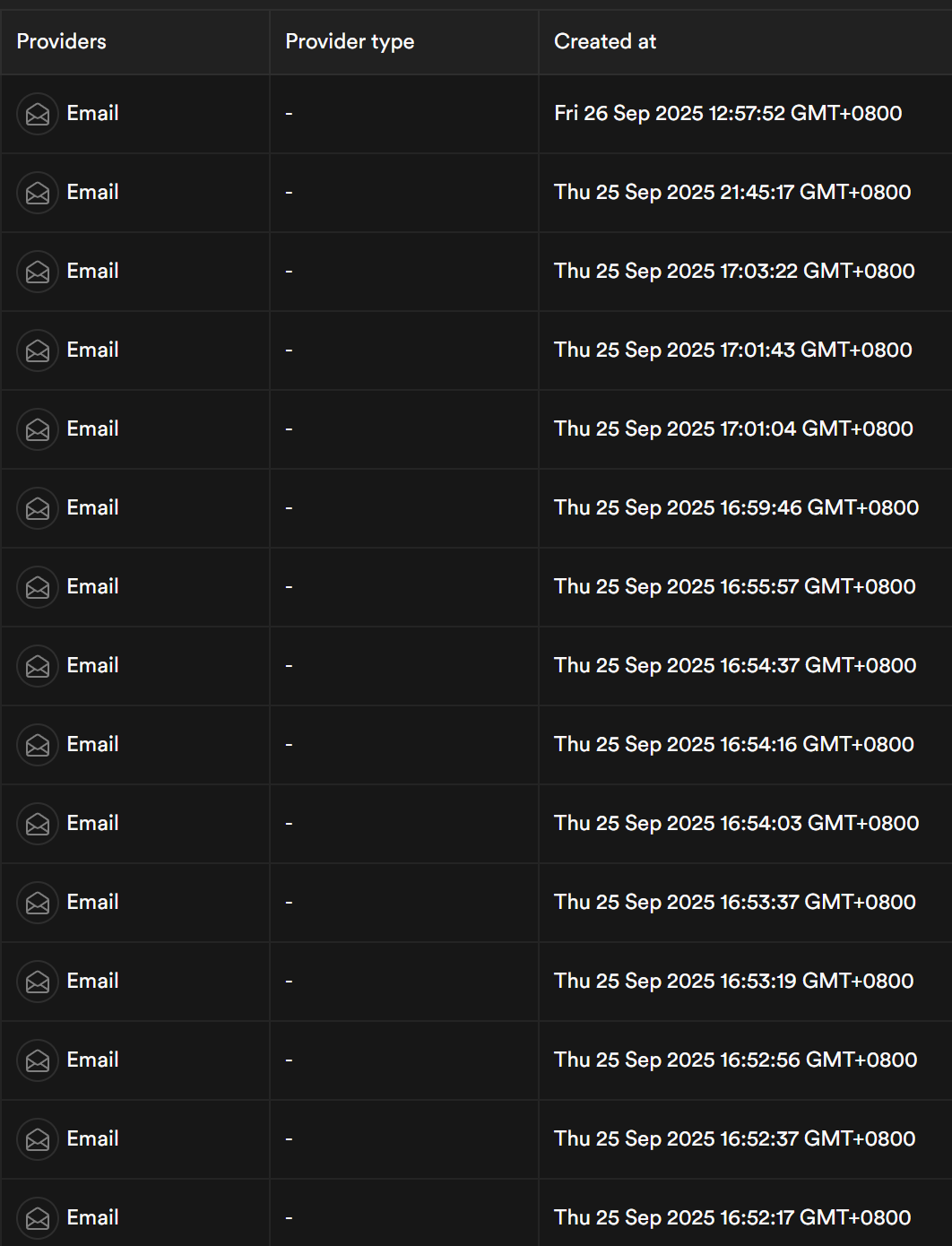Click timestamp Thu 25 Sep 2025 16:53:37
Image resolution: width=952 pixels, height=1246 pixels.
pos(734,902)
